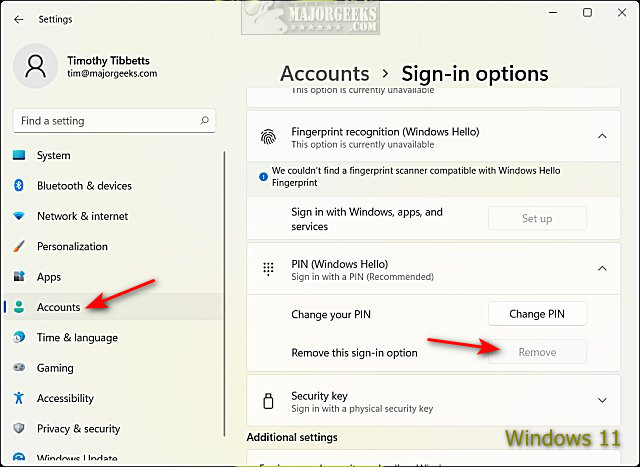
Task: Click the fingerprint Set up button
Action: [x=537, y=218]
